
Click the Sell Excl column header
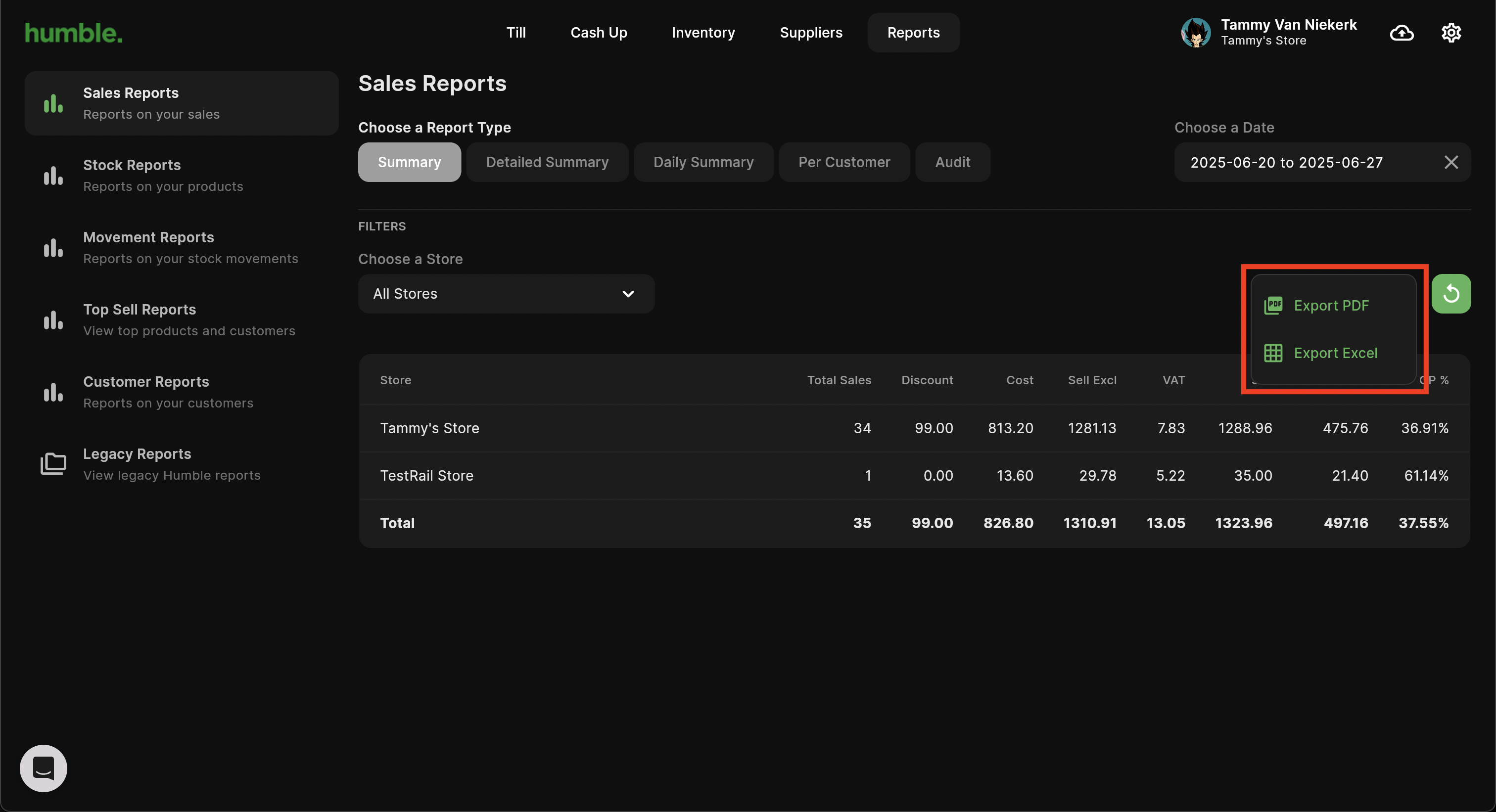pyautogui.click(x=1092, y=380)
